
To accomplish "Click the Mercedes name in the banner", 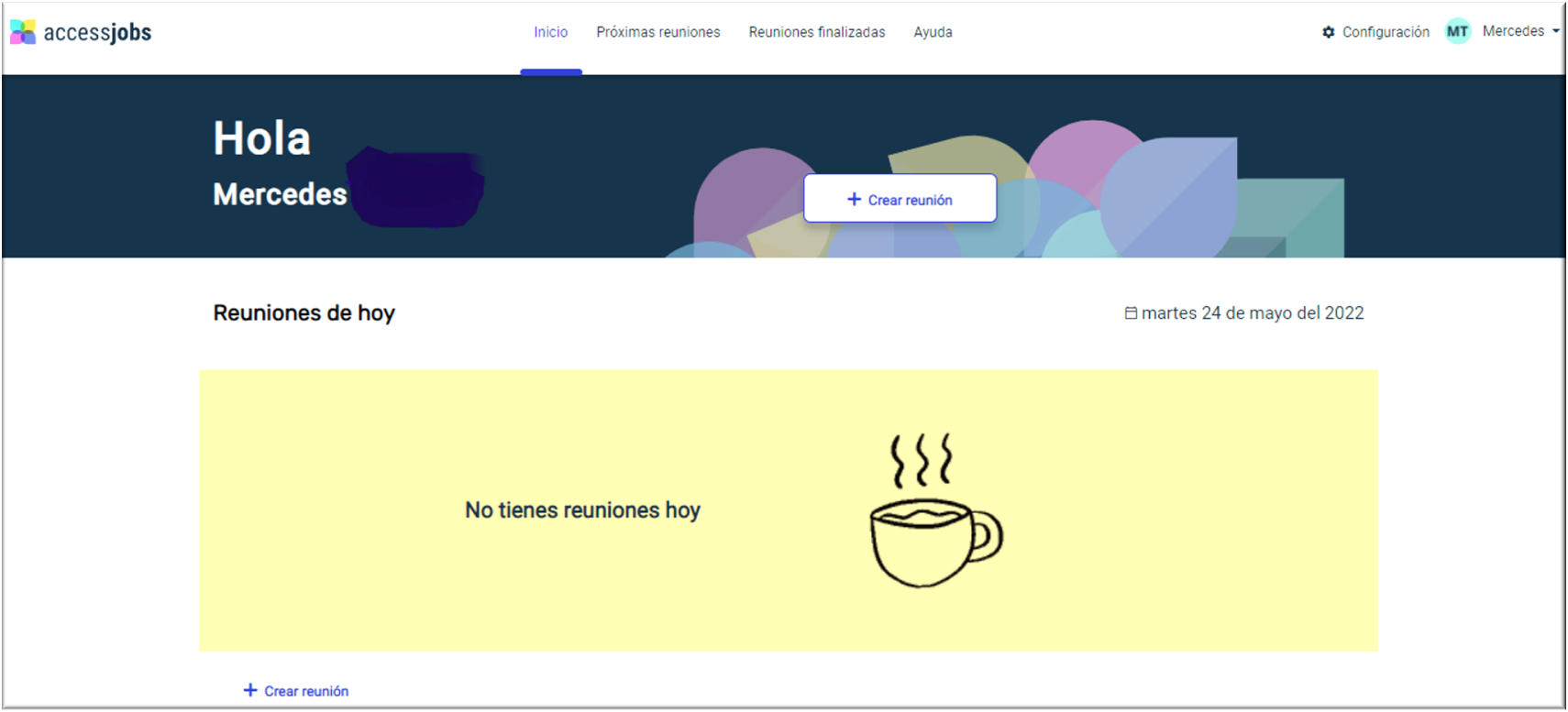I will coord(280,194).
